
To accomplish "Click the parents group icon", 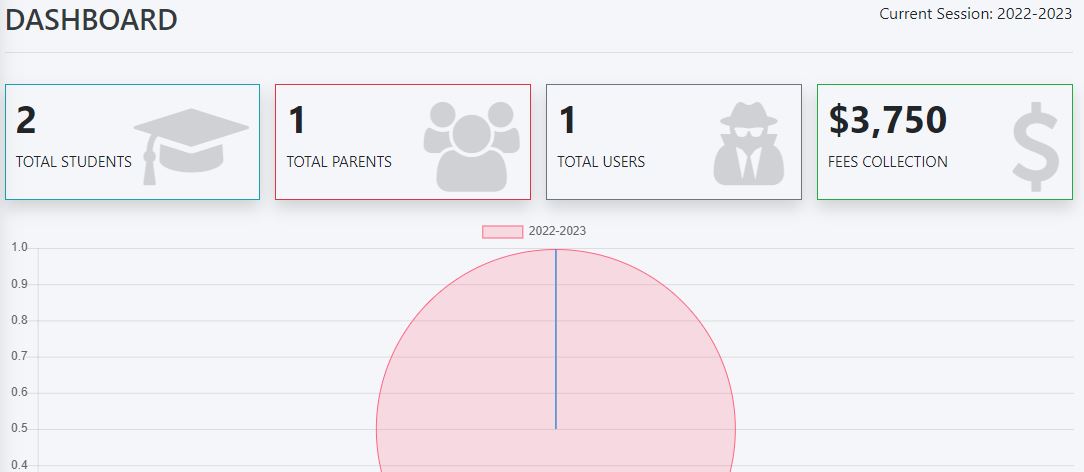I will point(471,144).
